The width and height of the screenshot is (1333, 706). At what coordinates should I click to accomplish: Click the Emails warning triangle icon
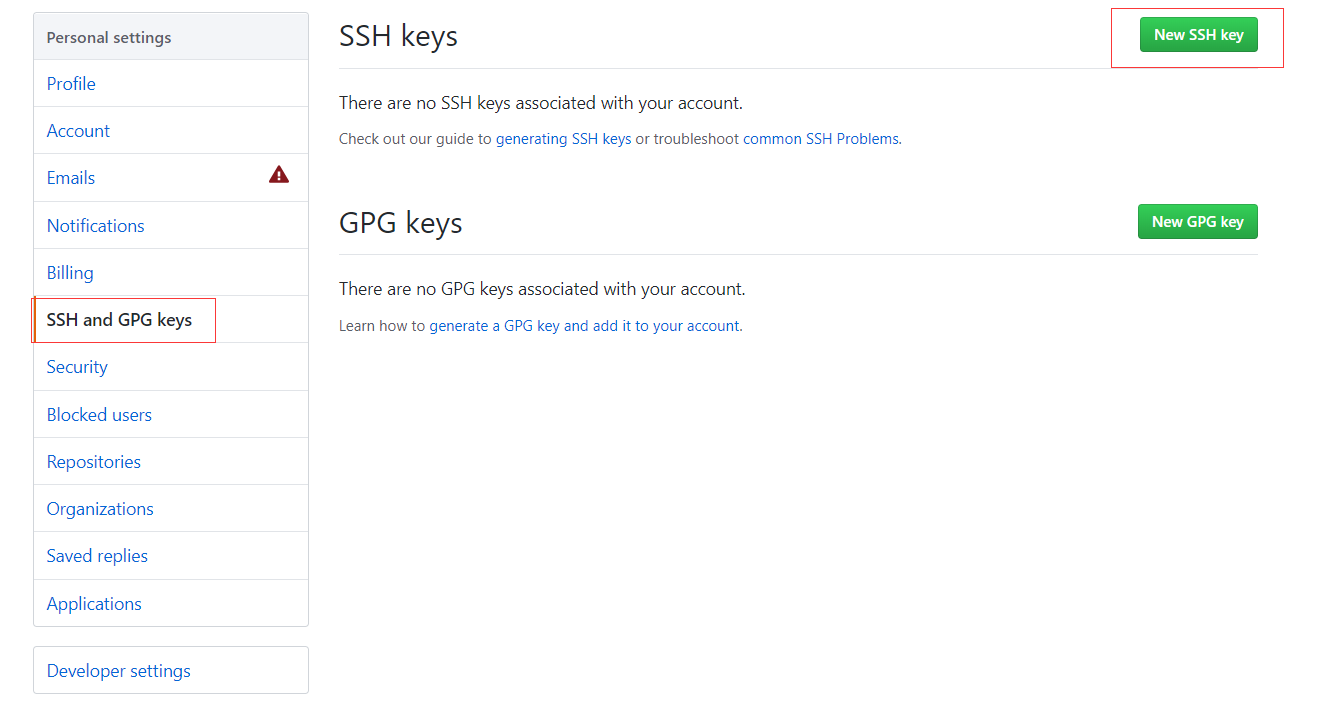click(x=279, y=175)
